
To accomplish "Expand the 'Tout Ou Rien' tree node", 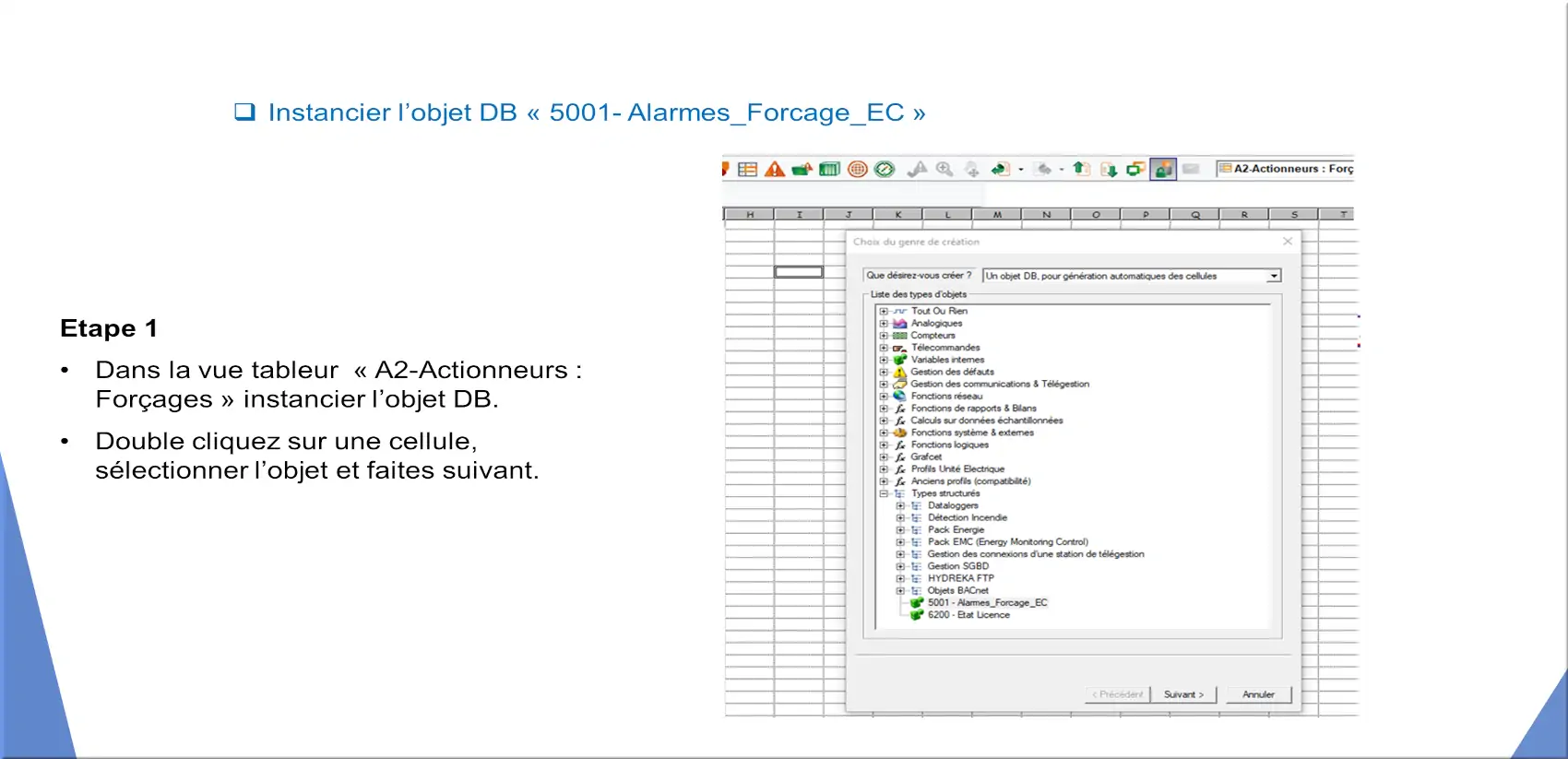I will click(x=884, y=311).
